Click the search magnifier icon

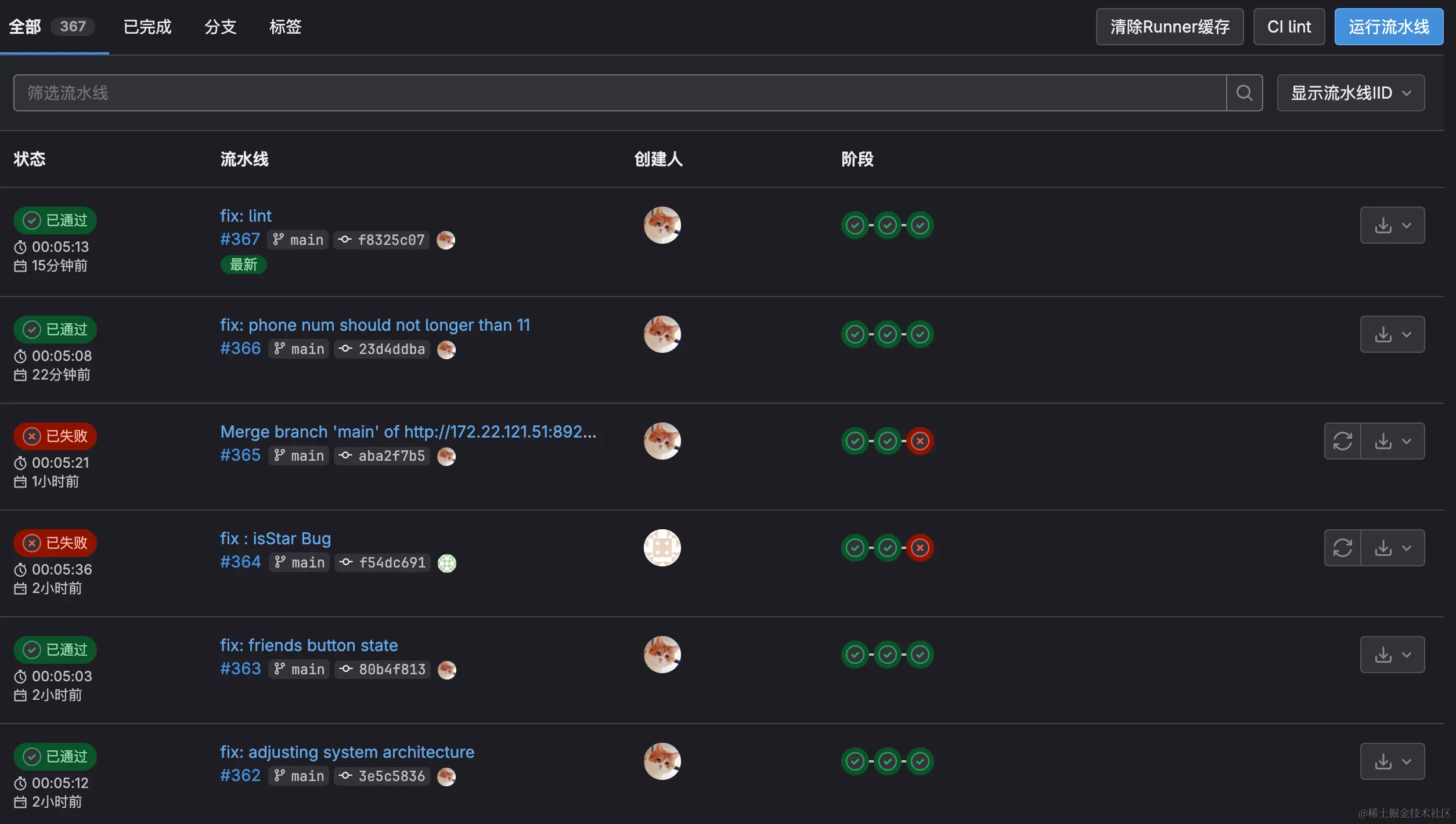[x=1244, y=93]
